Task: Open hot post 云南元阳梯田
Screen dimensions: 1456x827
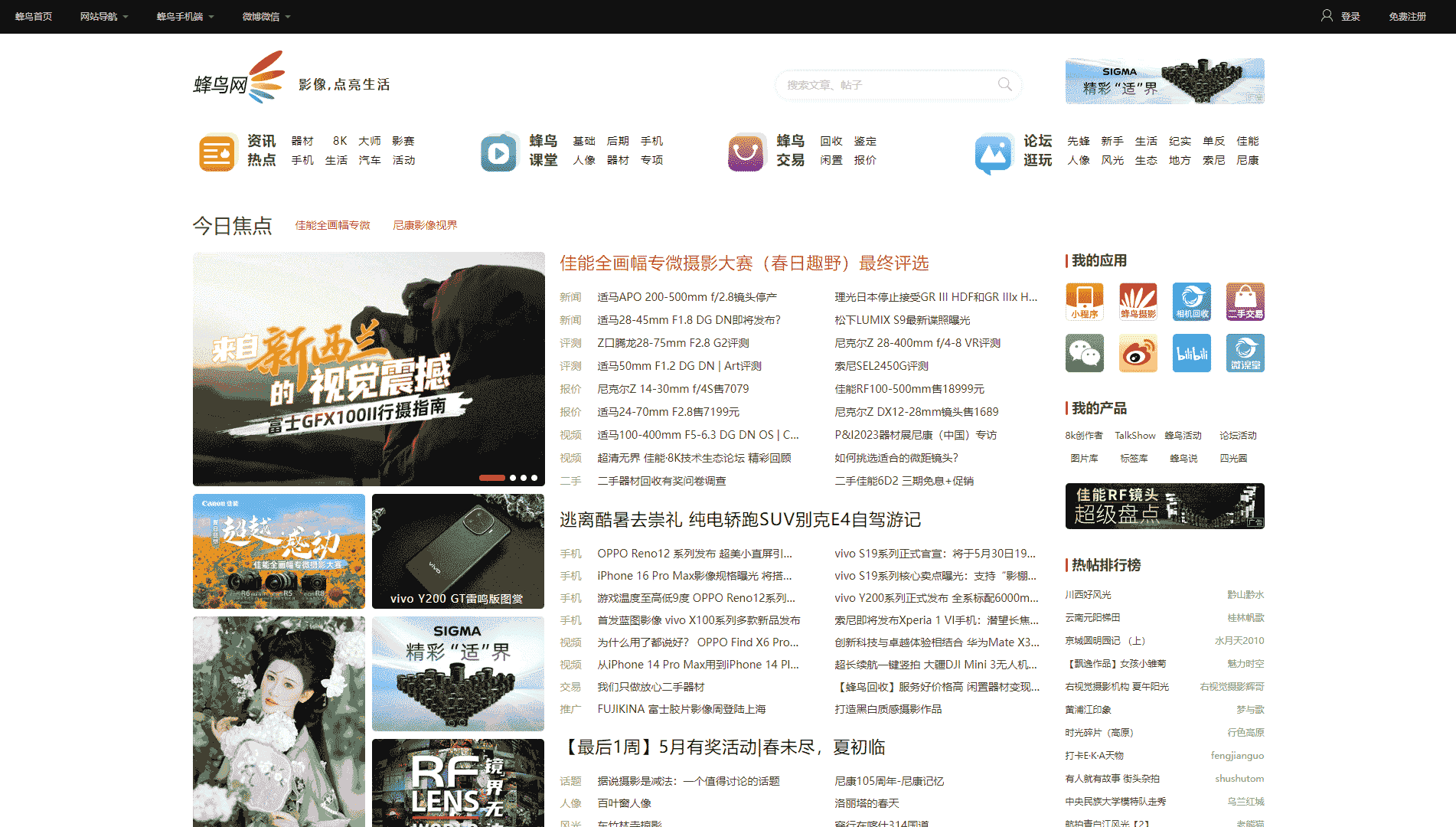Action: (1092, 618)
